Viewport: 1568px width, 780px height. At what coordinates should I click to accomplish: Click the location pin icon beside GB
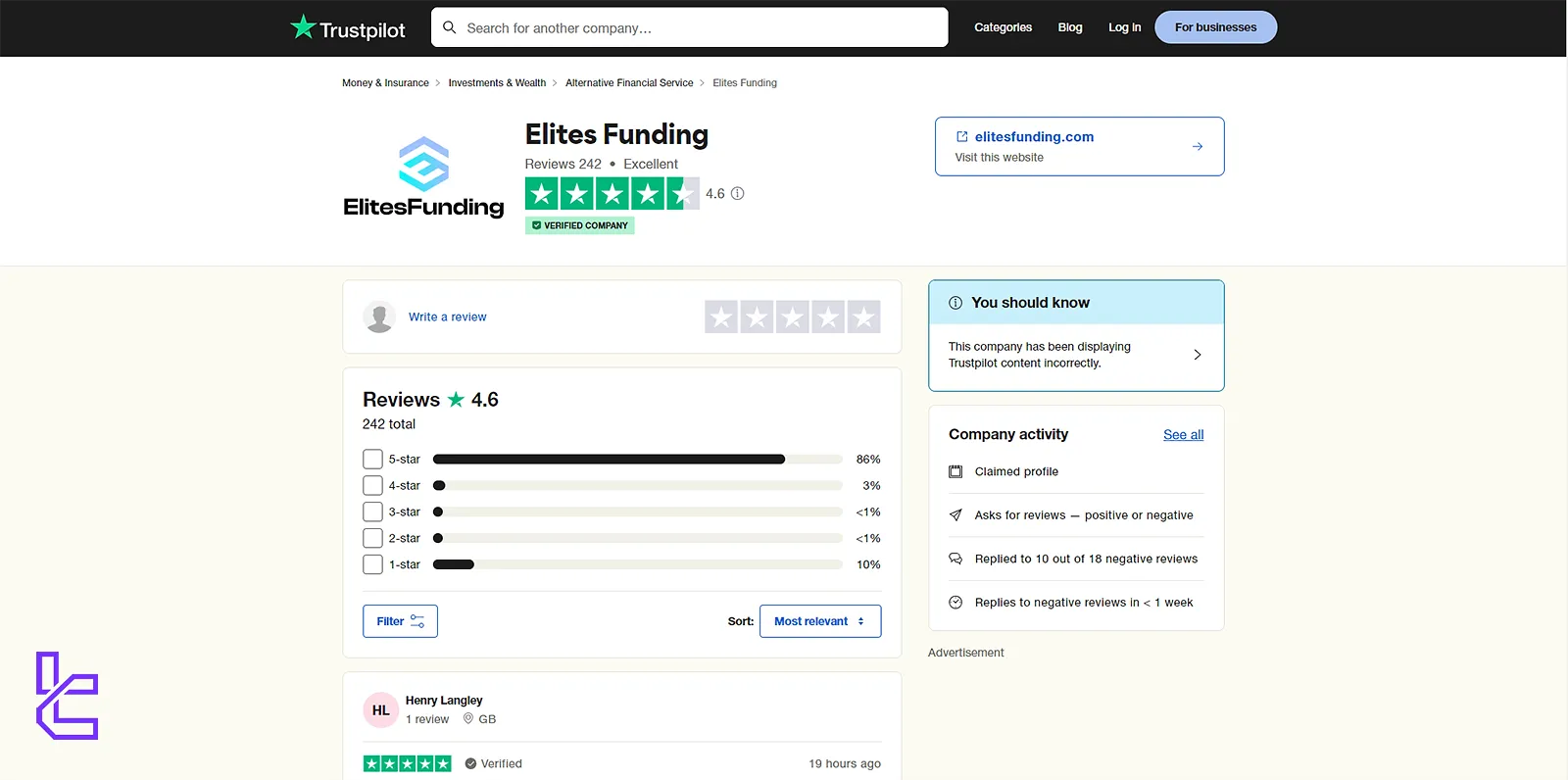tap(468, 718)
